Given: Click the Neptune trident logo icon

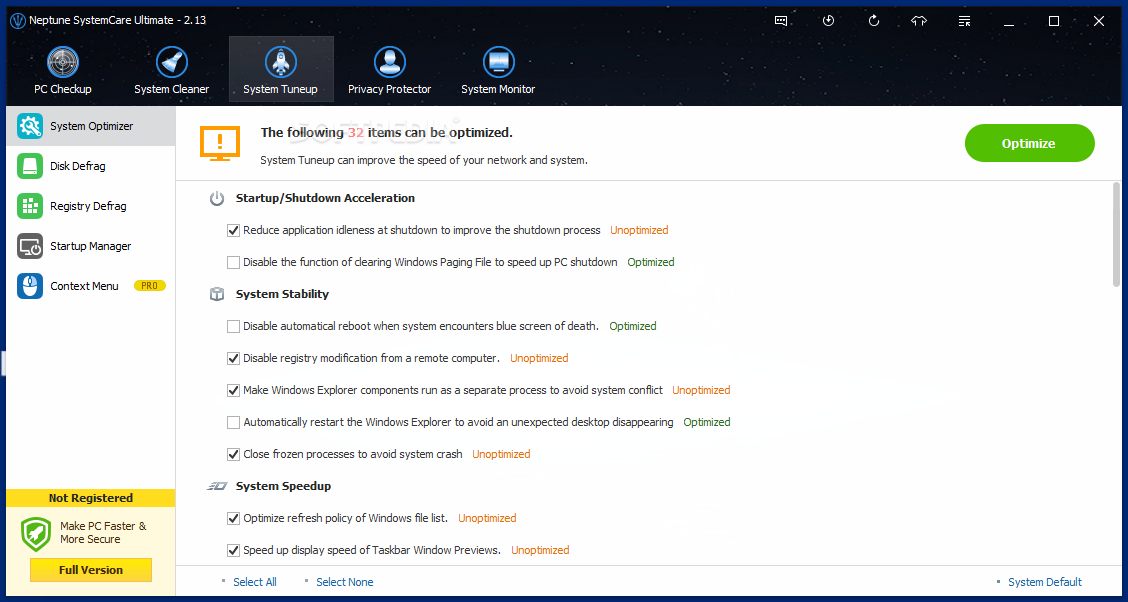Looking at the screenshot, I should point(18,20).
